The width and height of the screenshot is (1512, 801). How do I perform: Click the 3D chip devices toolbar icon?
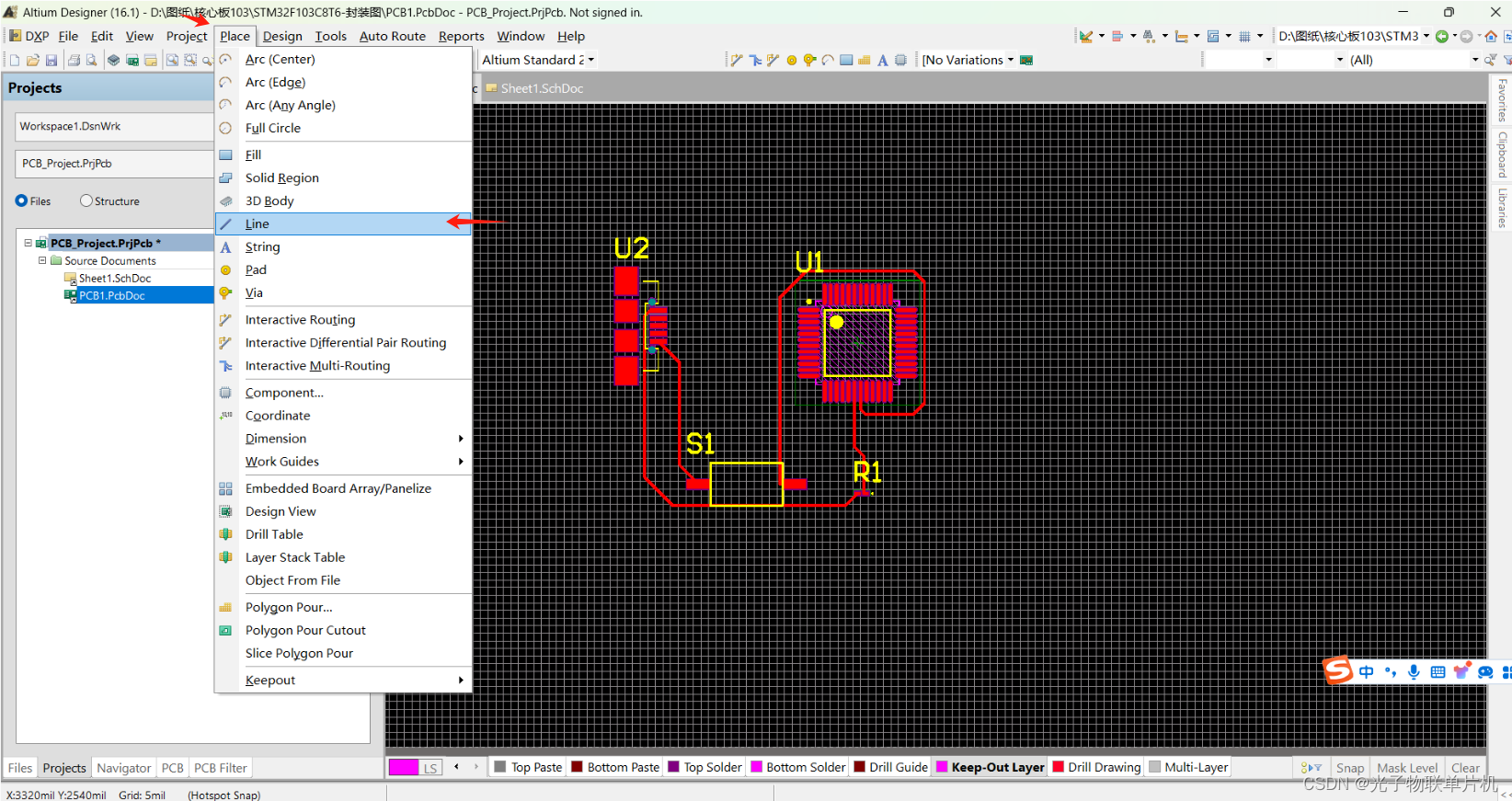(113, 60)
